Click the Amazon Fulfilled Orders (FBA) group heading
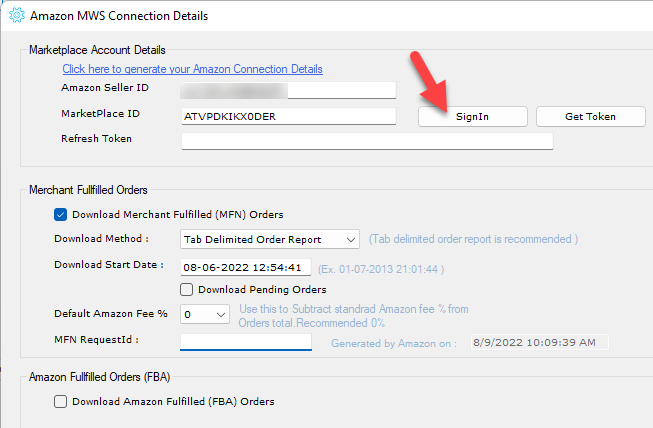This screenshot has height=428, width=653. [100, 377]
